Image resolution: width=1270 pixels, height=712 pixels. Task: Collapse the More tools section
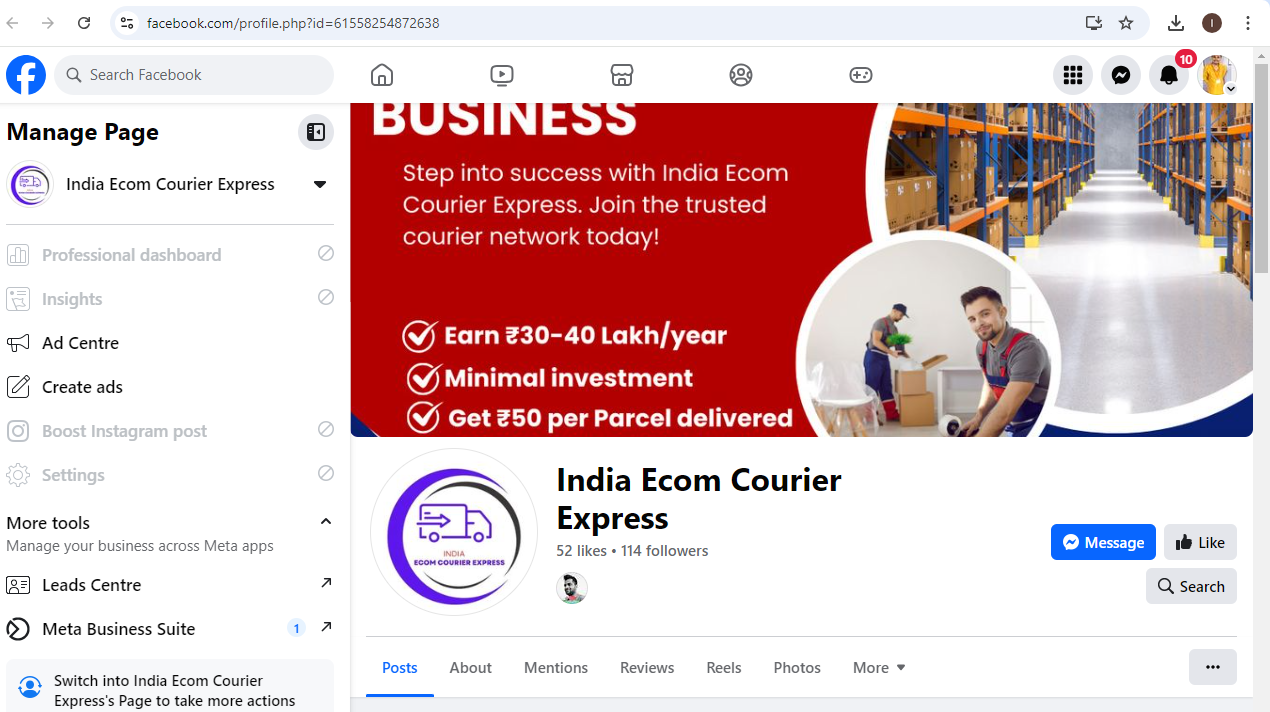click(325, 522)
